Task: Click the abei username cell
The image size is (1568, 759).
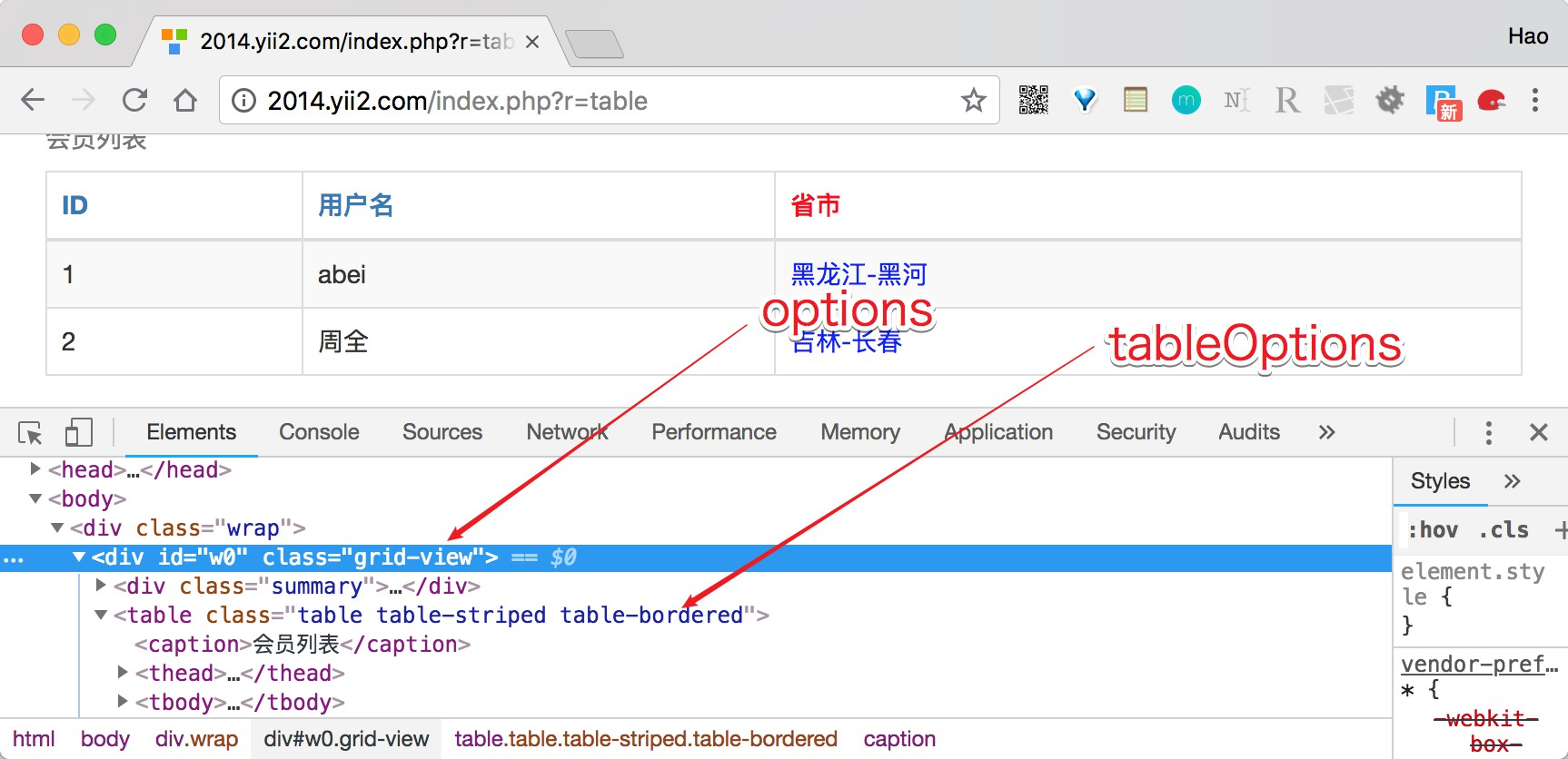Action: point(538,274)
